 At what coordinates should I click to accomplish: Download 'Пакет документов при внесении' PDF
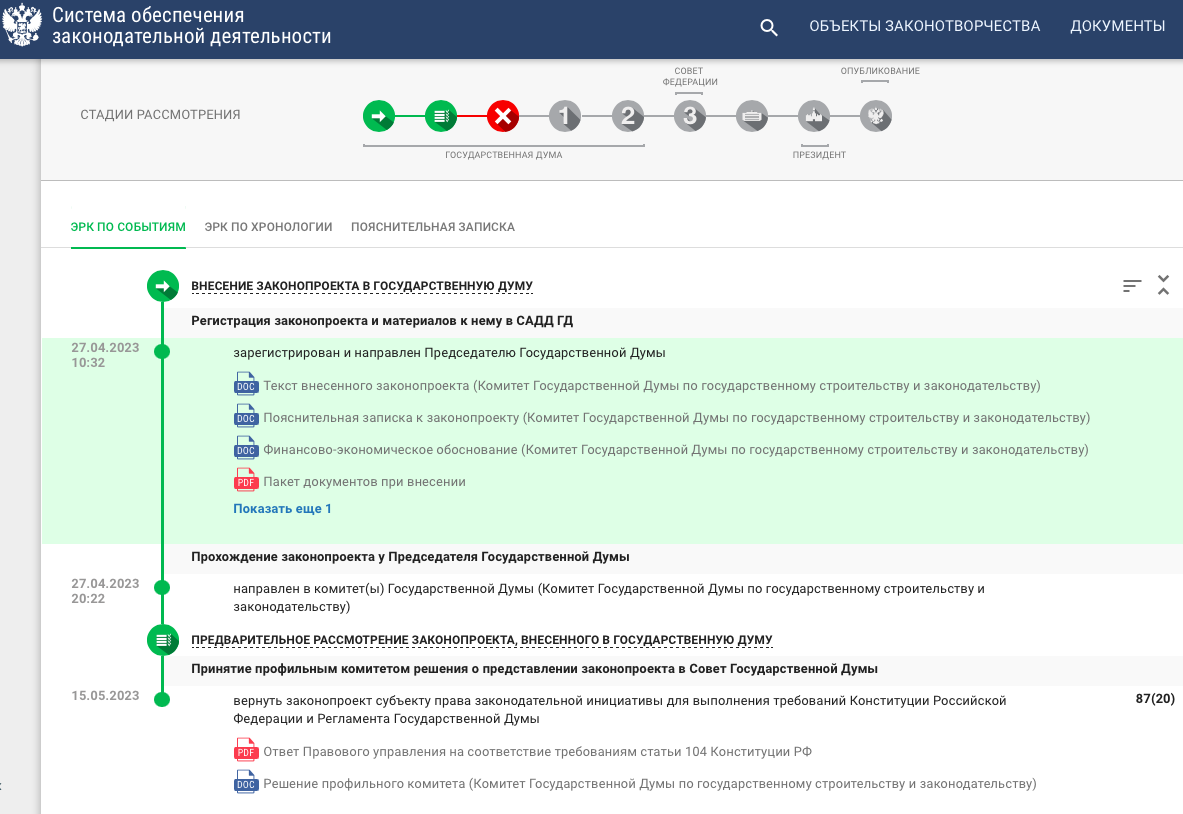point(364,482)
